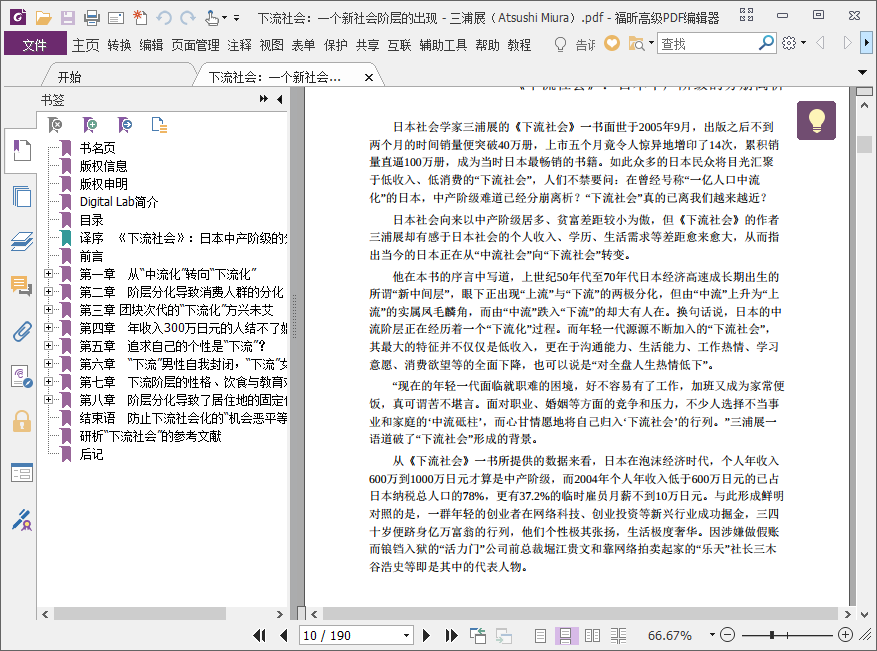Open the page number dropdown
The width and height of the screenshot is (877, 651).
407,635
